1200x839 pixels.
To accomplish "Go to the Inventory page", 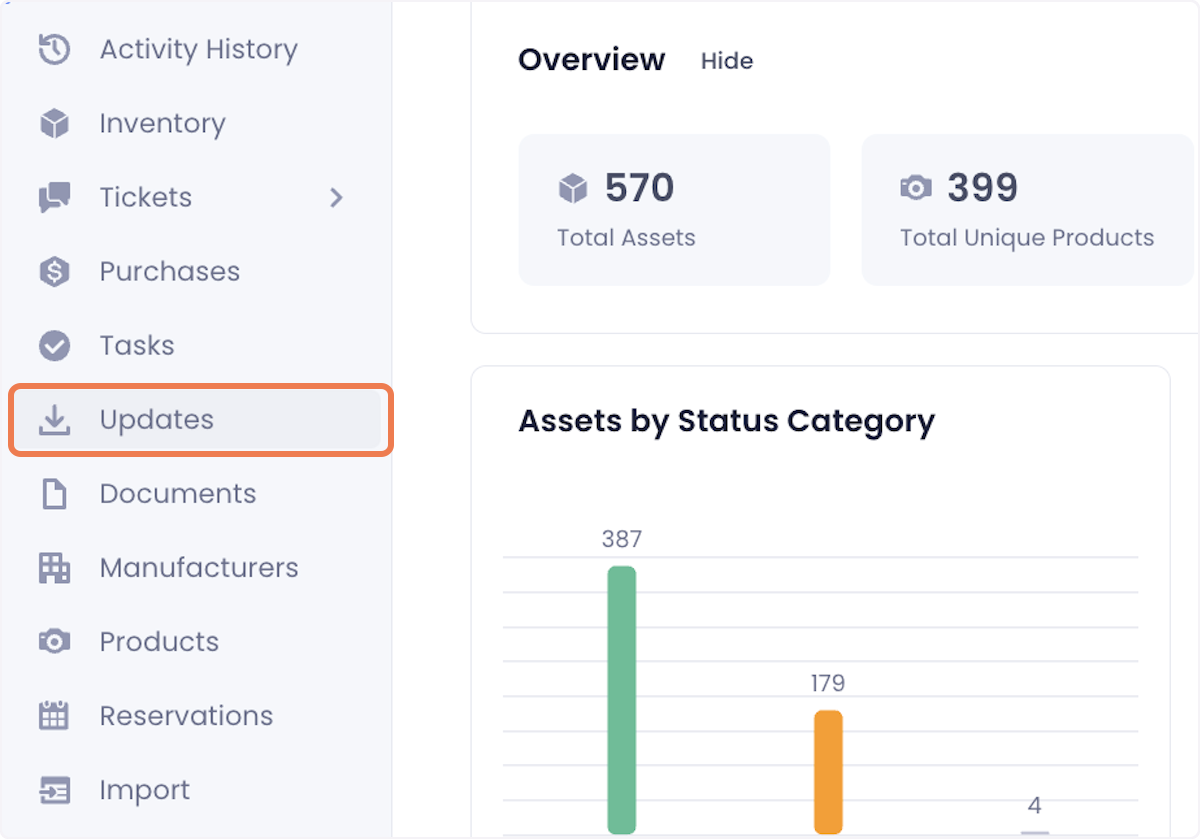I will click(162, 124).
